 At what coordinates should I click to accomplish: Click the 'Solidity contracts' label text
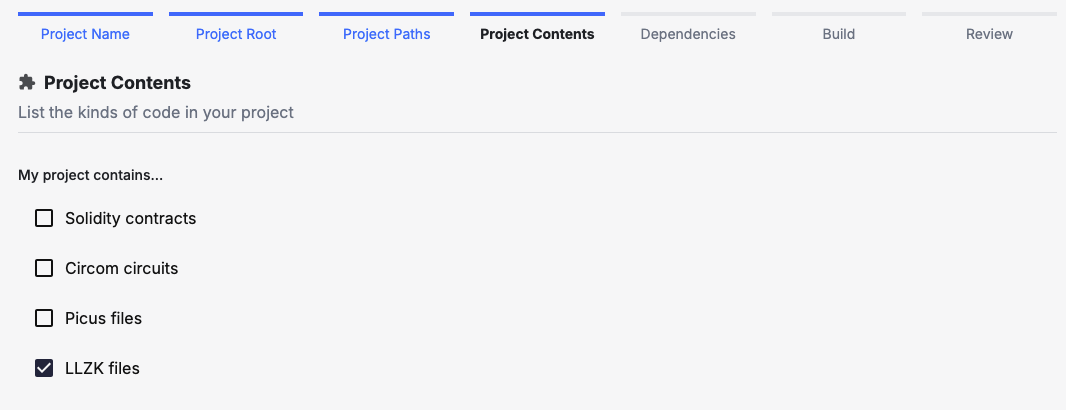pos(130,218)
